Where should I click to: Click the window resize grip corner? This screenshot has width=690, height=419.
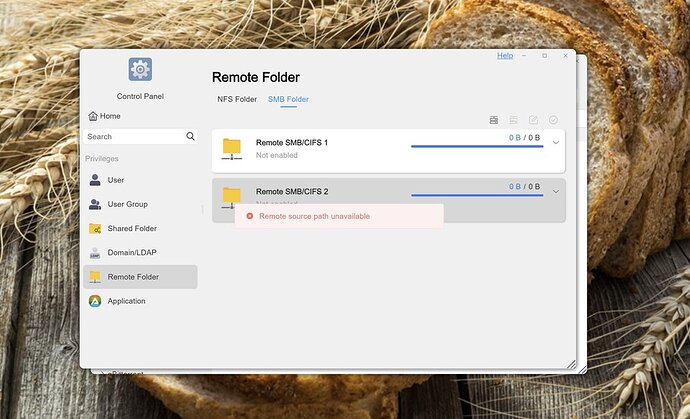[571, 364]
